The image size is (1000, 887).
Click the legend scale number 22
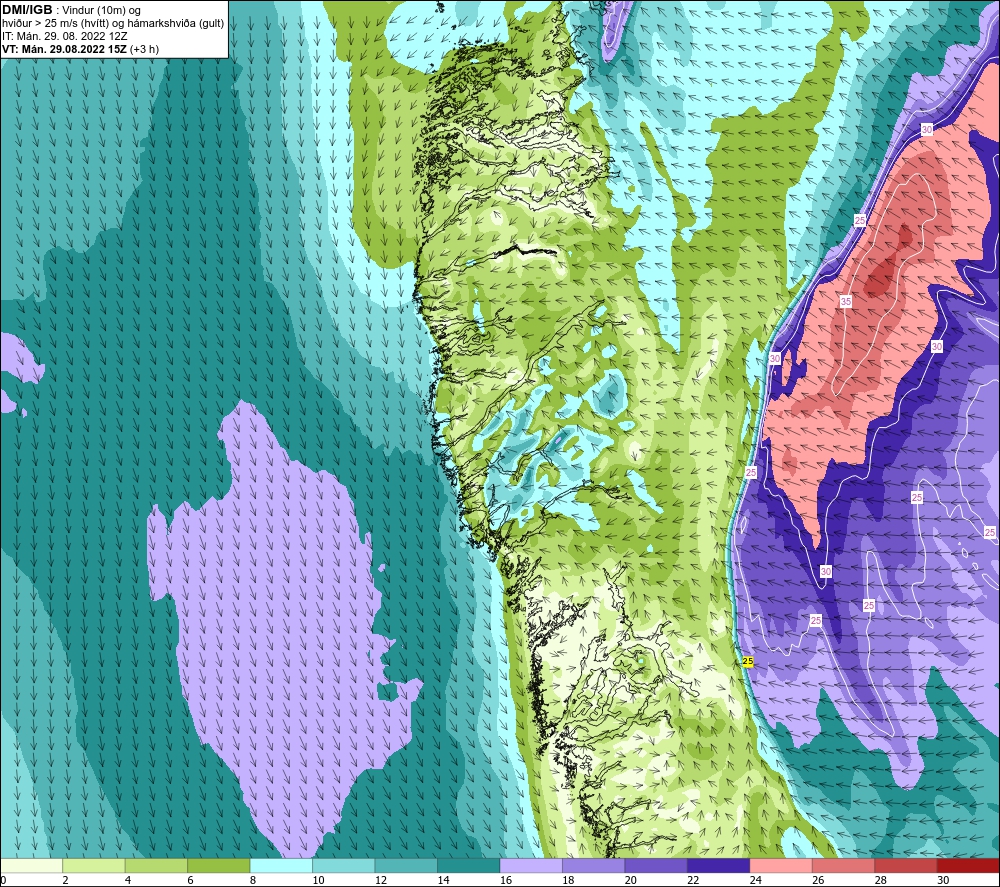[x=693, y=880]
